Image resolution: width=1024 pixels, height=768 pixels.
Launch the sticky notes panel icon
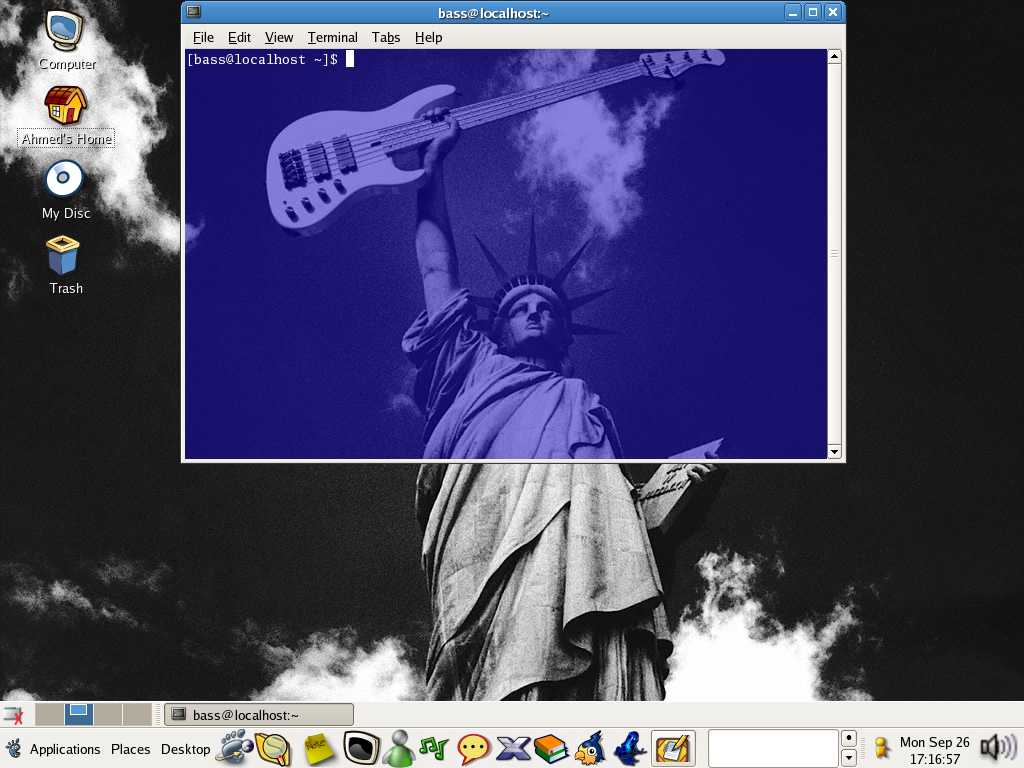coord(319,748)
